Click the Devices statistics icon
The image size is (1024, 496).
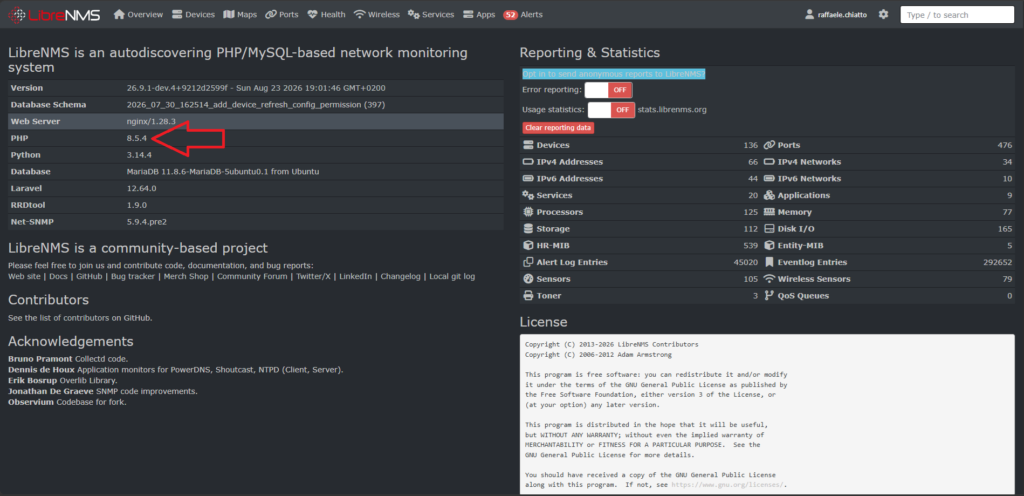point(528,145)
